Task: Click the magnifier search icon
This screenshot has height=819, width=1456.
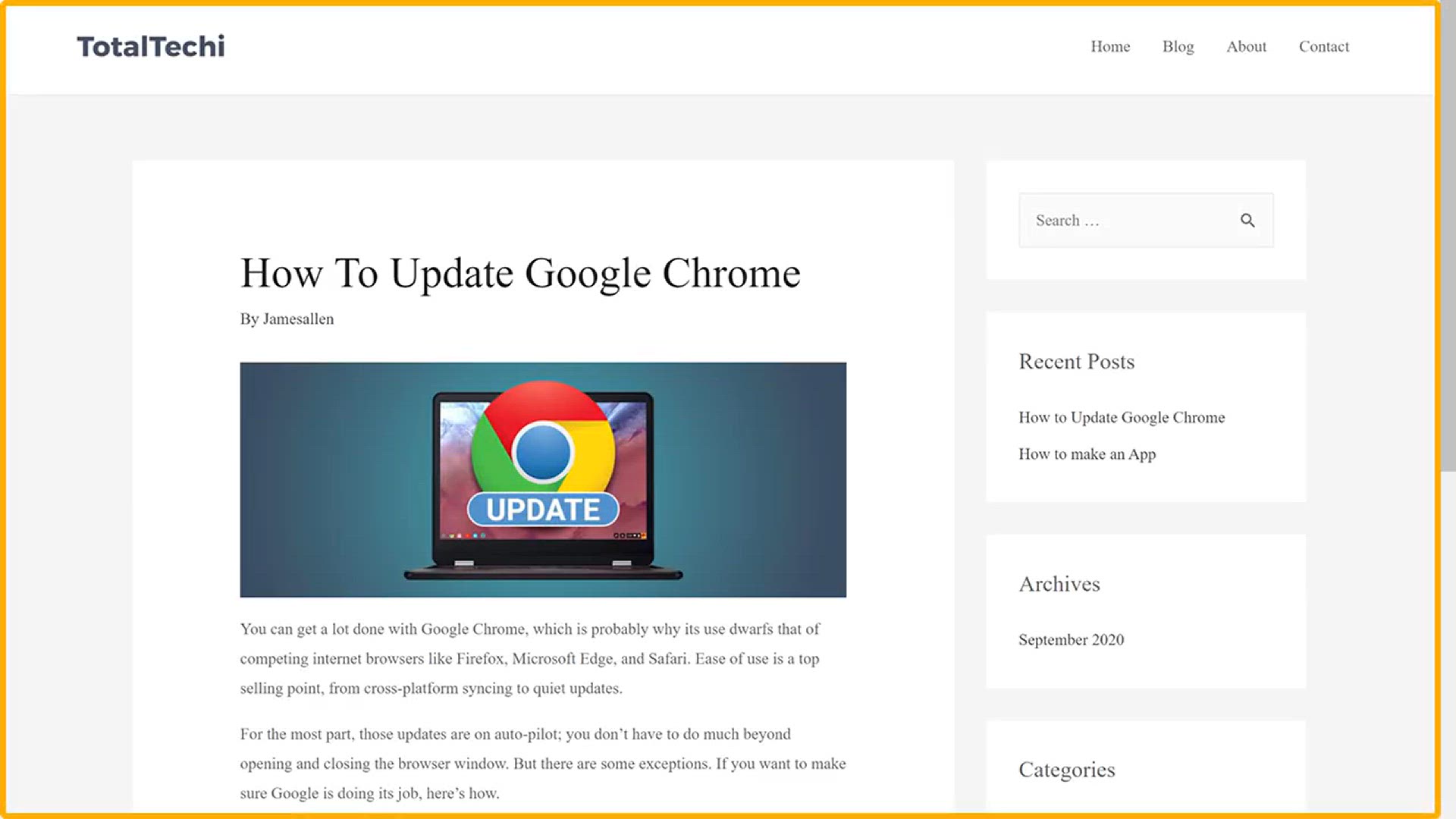Action: (1247, 220)
